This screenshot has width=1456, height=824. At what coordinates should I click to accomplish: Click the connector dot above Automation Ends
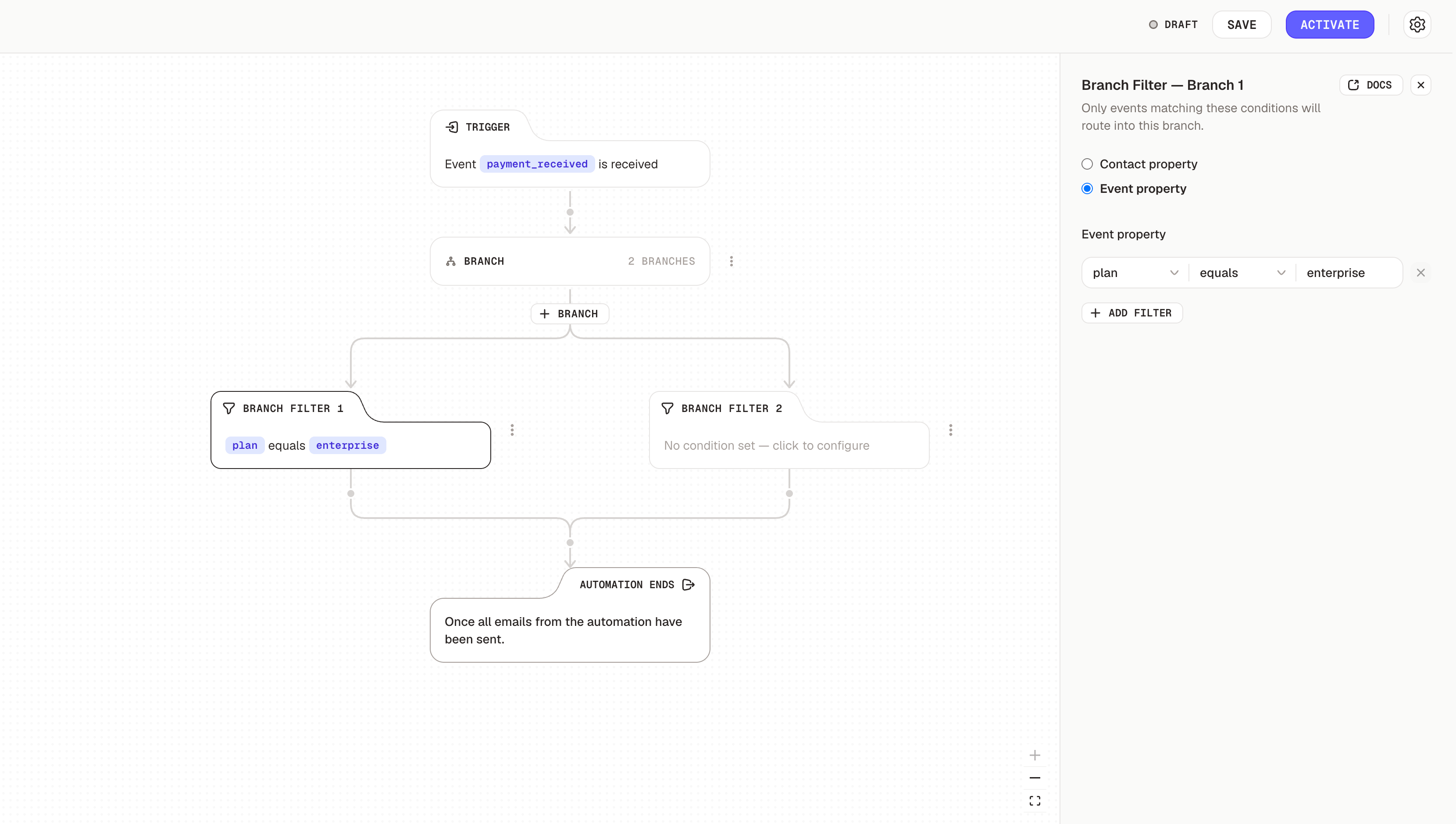pos(570,543)
